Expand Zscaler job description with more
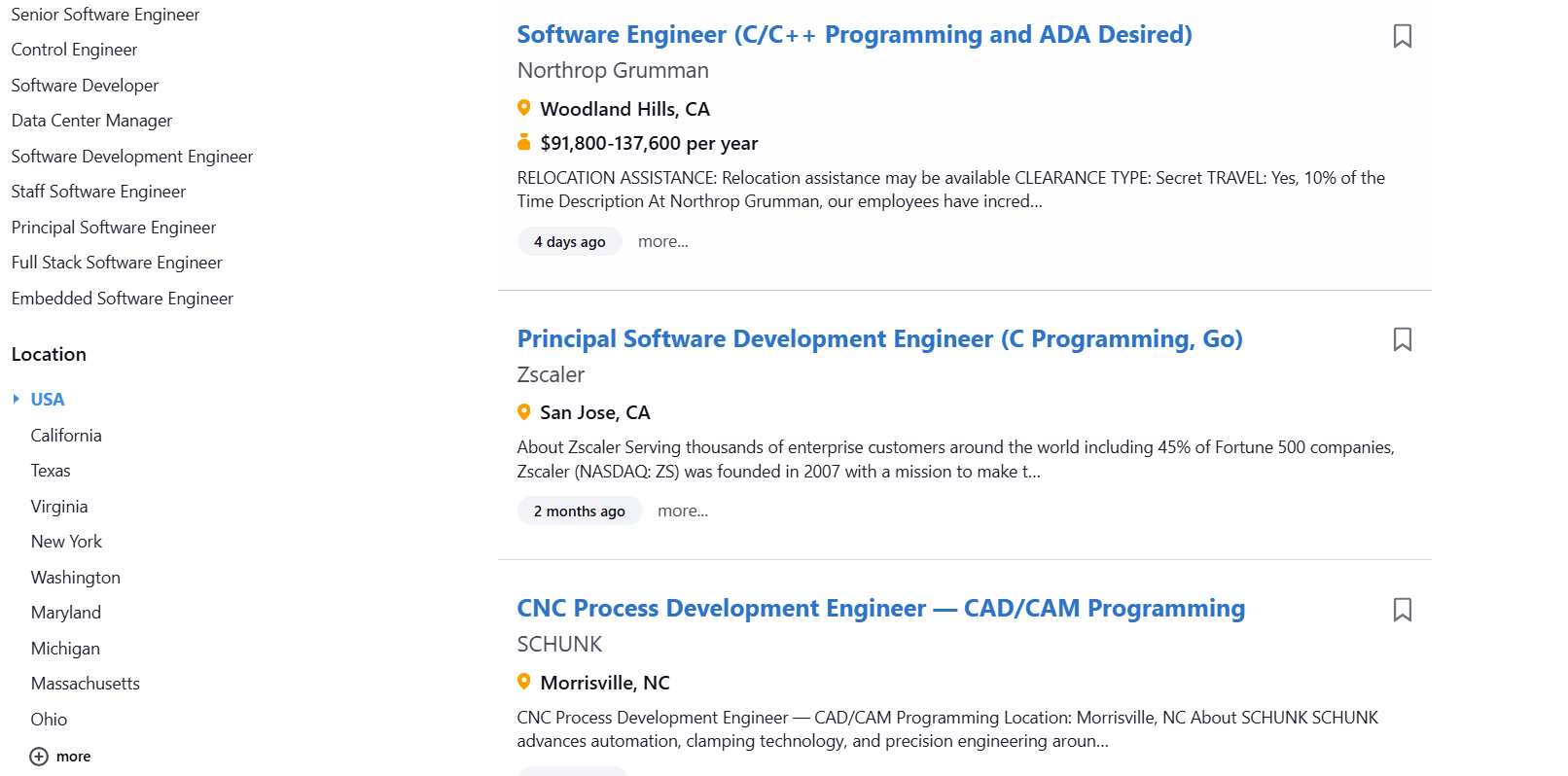This screenshot has height=776, width=1568. [682, 511]
